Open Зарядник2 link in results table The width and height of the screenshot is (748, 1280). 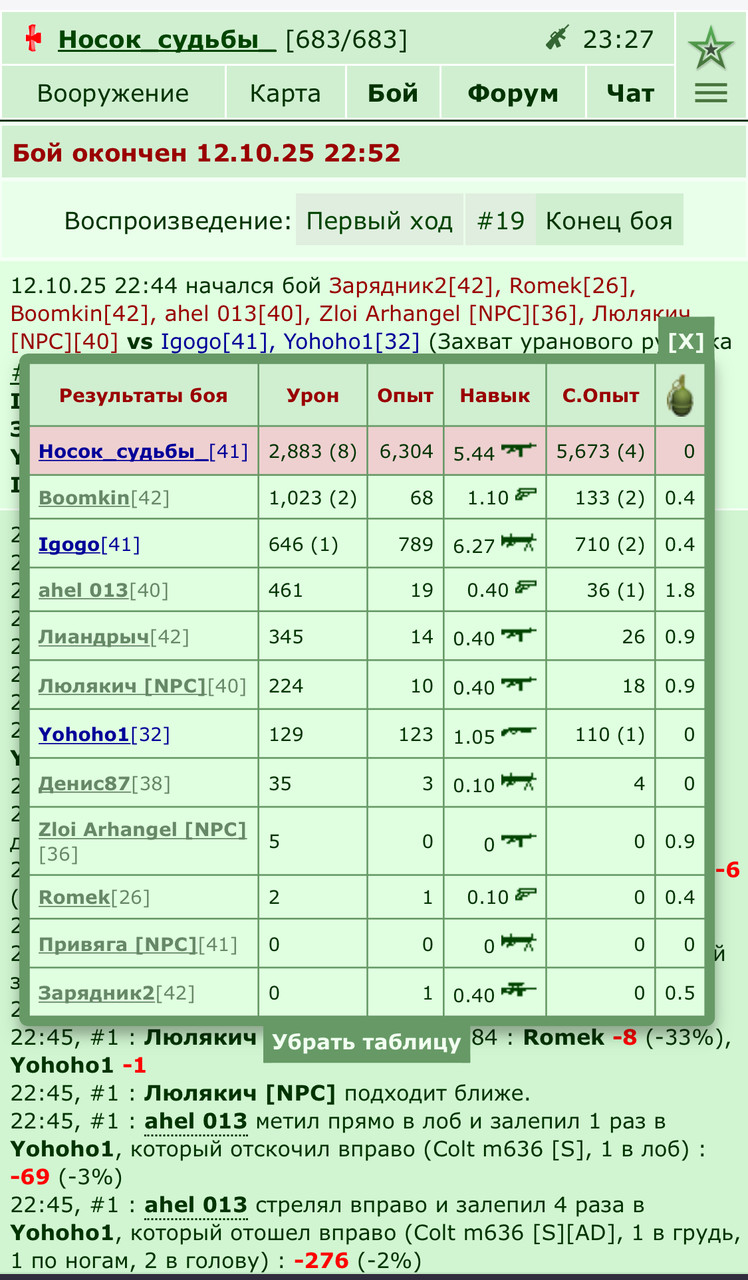tap(96, 993)
